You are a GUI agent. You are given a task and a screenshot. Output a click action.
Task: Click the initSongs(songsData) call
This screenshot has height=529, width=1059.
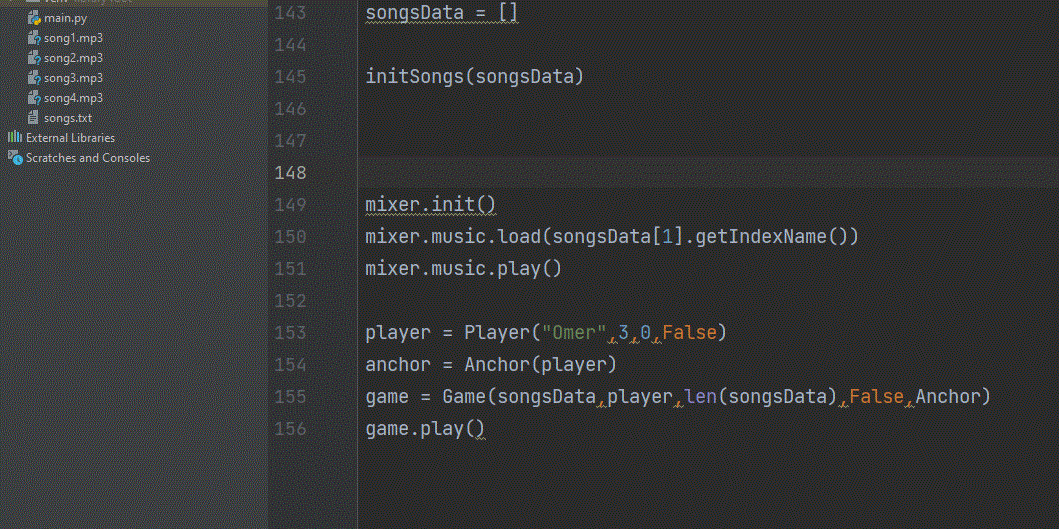pyautogui.click(x=474, y=76)
